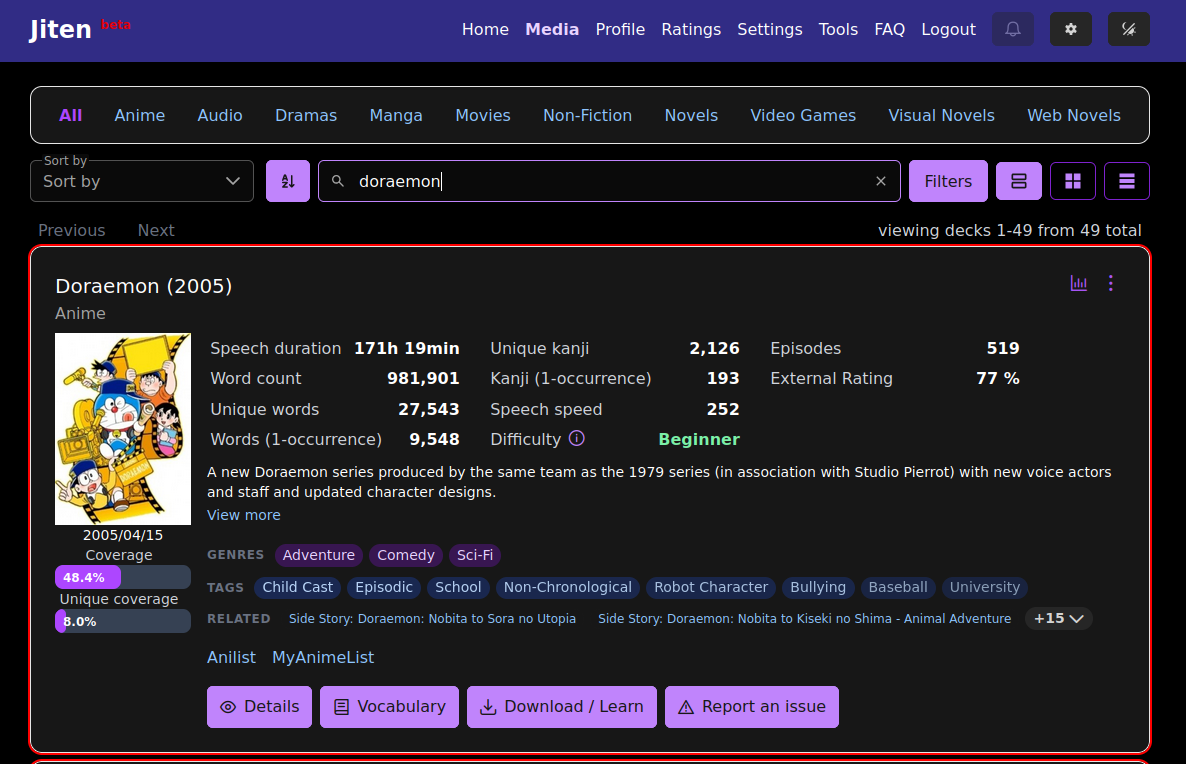Expand description with View more
This screenshot has width=1186, height=764.
click(x=243, y=515)
